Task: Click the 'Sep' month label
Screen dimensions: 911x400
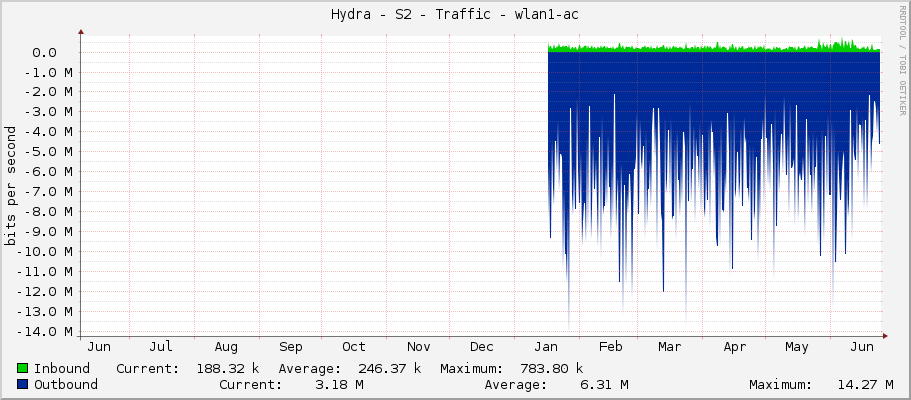Action: pos(290,347)
